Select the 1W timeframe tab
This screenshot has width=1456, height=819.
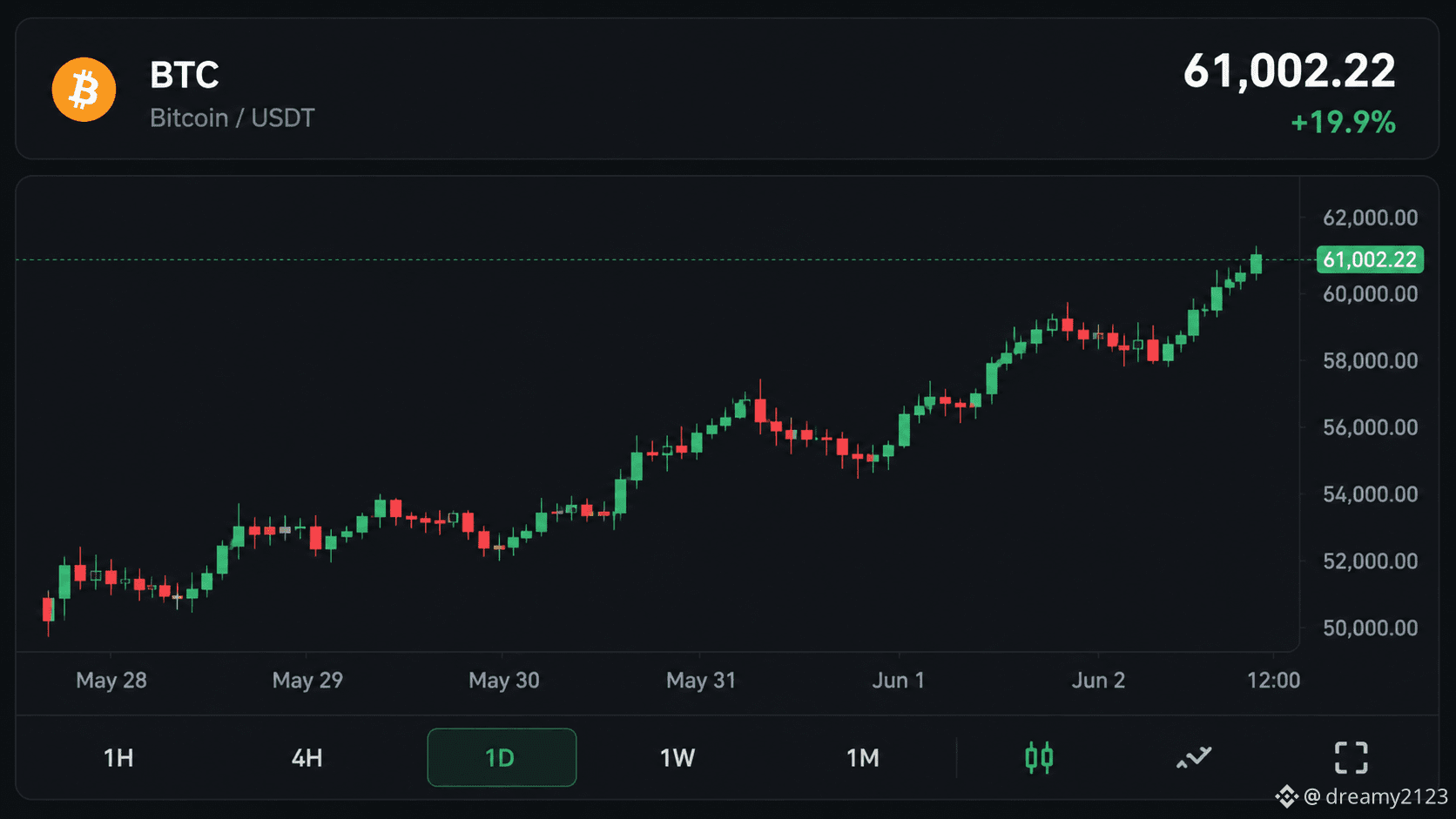pos(677,758)
